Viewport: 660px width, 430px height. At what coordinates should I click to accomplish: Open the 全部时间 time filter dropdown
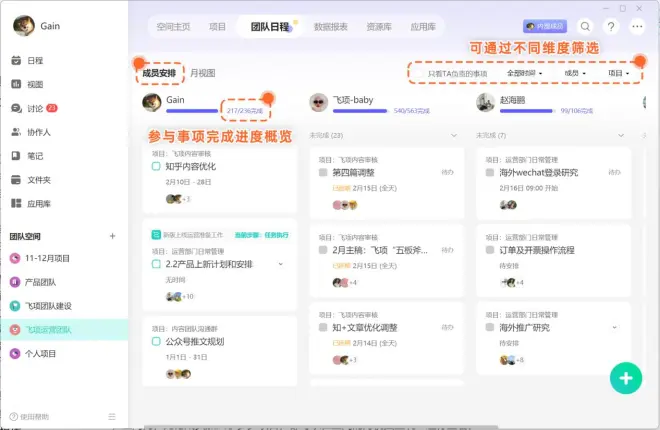pos(524,73)
